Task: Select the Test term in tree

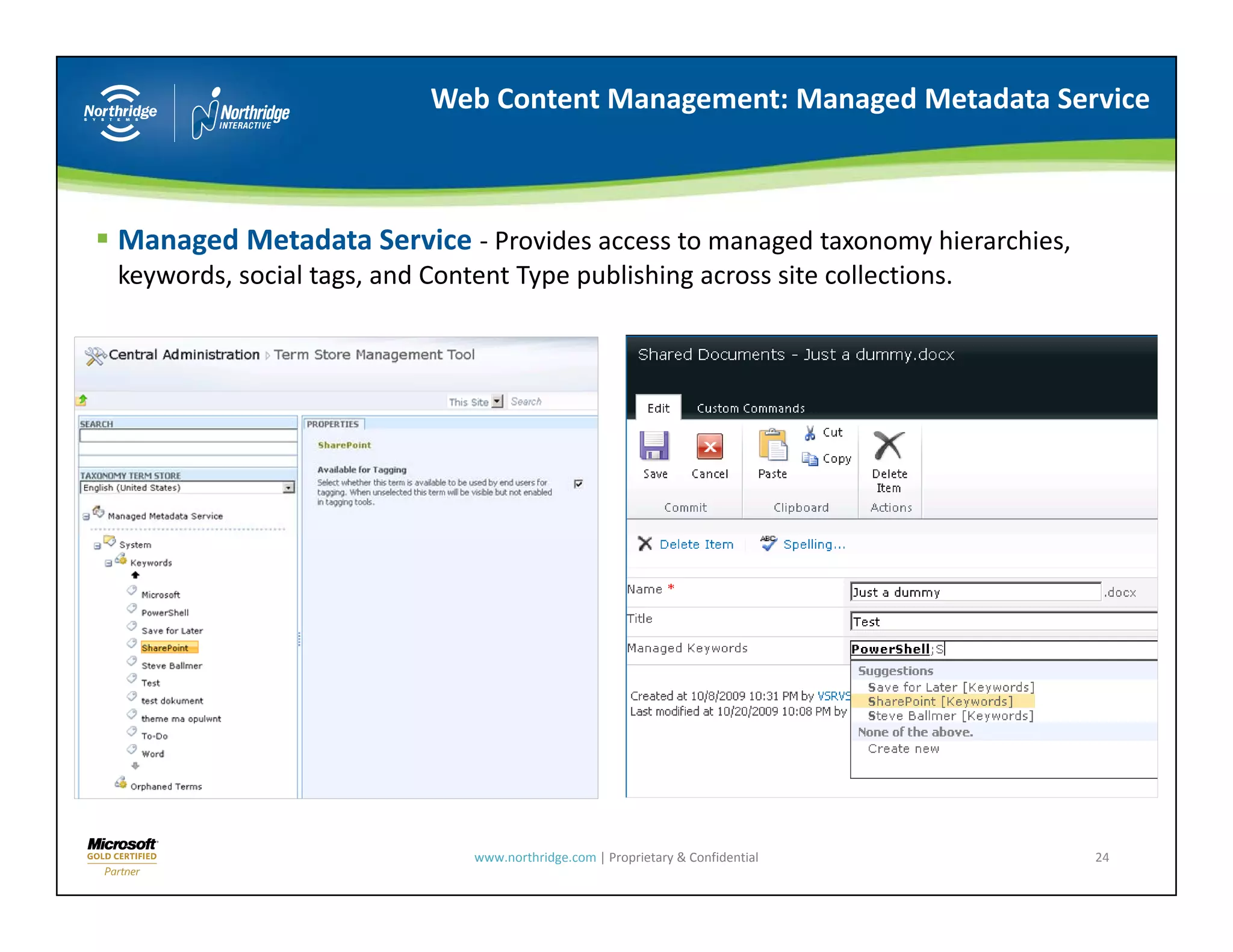Action: [x=151, y=683]
